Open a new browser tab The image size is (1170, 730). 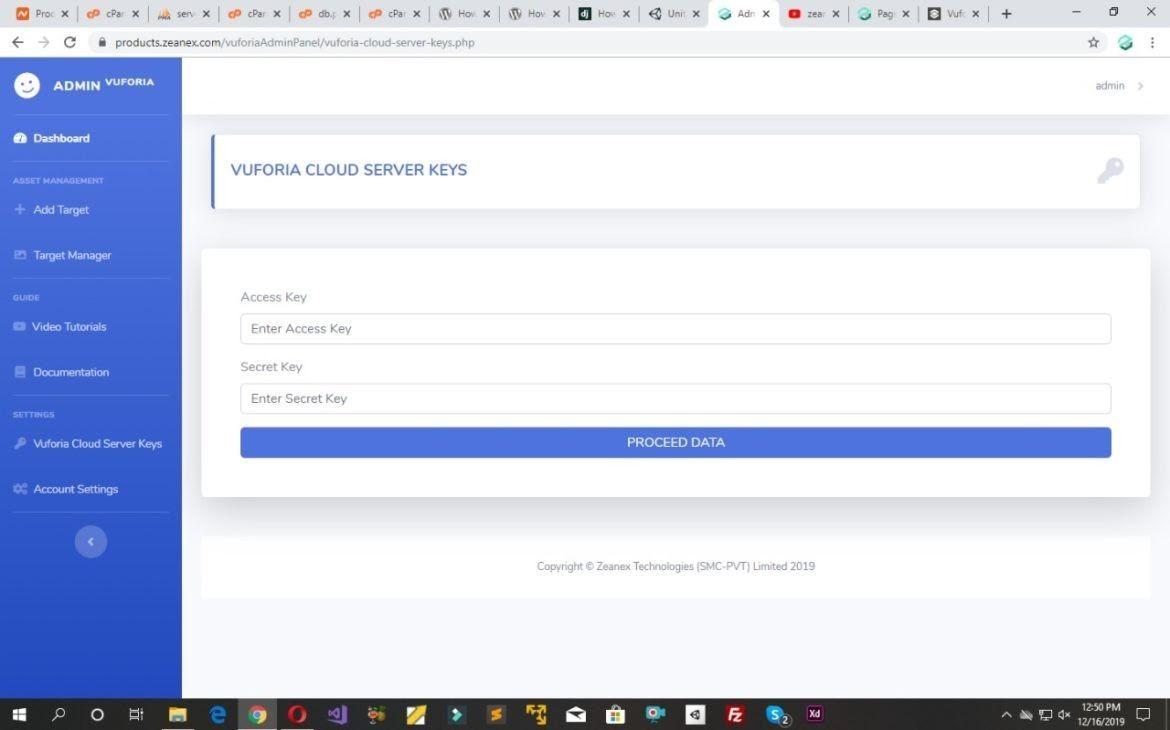(1006, 13)
